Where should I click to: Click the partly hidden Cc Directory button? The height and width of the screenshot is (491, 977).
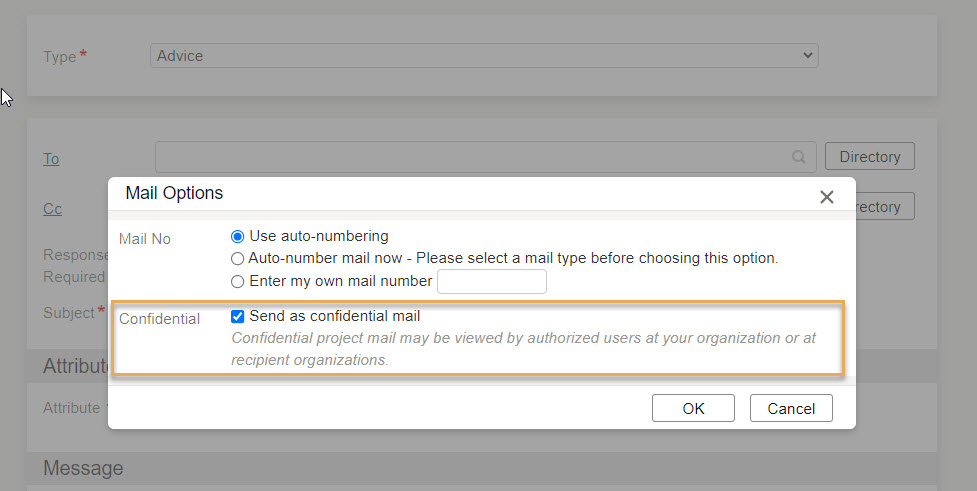pyautogui.click(x=885, y=206)
